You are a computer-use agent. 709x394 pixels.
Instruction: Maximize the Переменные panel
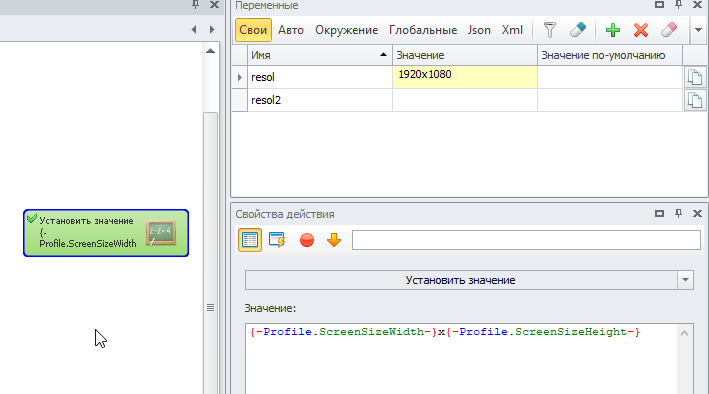(659, 5)
